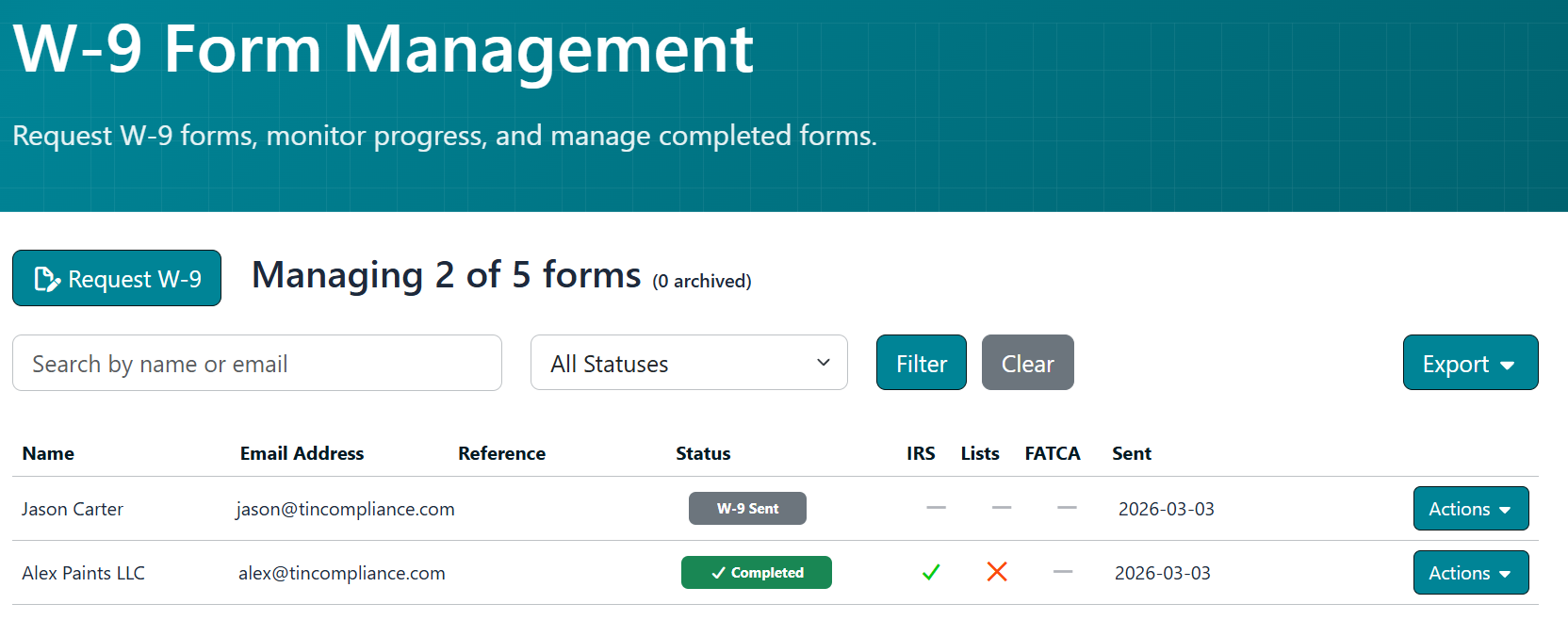Click the Status column header
This screenshot has height=620, width=1568.
(x=703, y=453)
